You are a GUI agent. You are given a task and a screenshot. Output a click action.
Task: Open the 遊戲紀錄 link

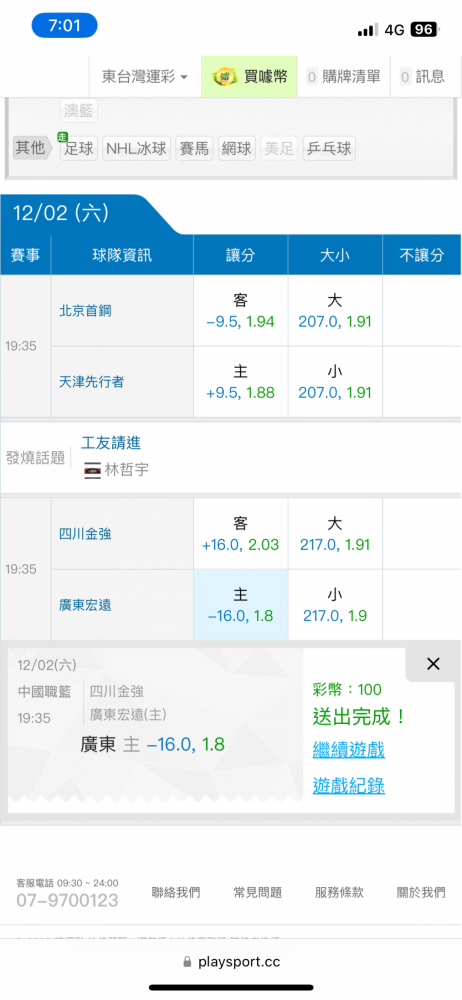(x=348, y=786)
